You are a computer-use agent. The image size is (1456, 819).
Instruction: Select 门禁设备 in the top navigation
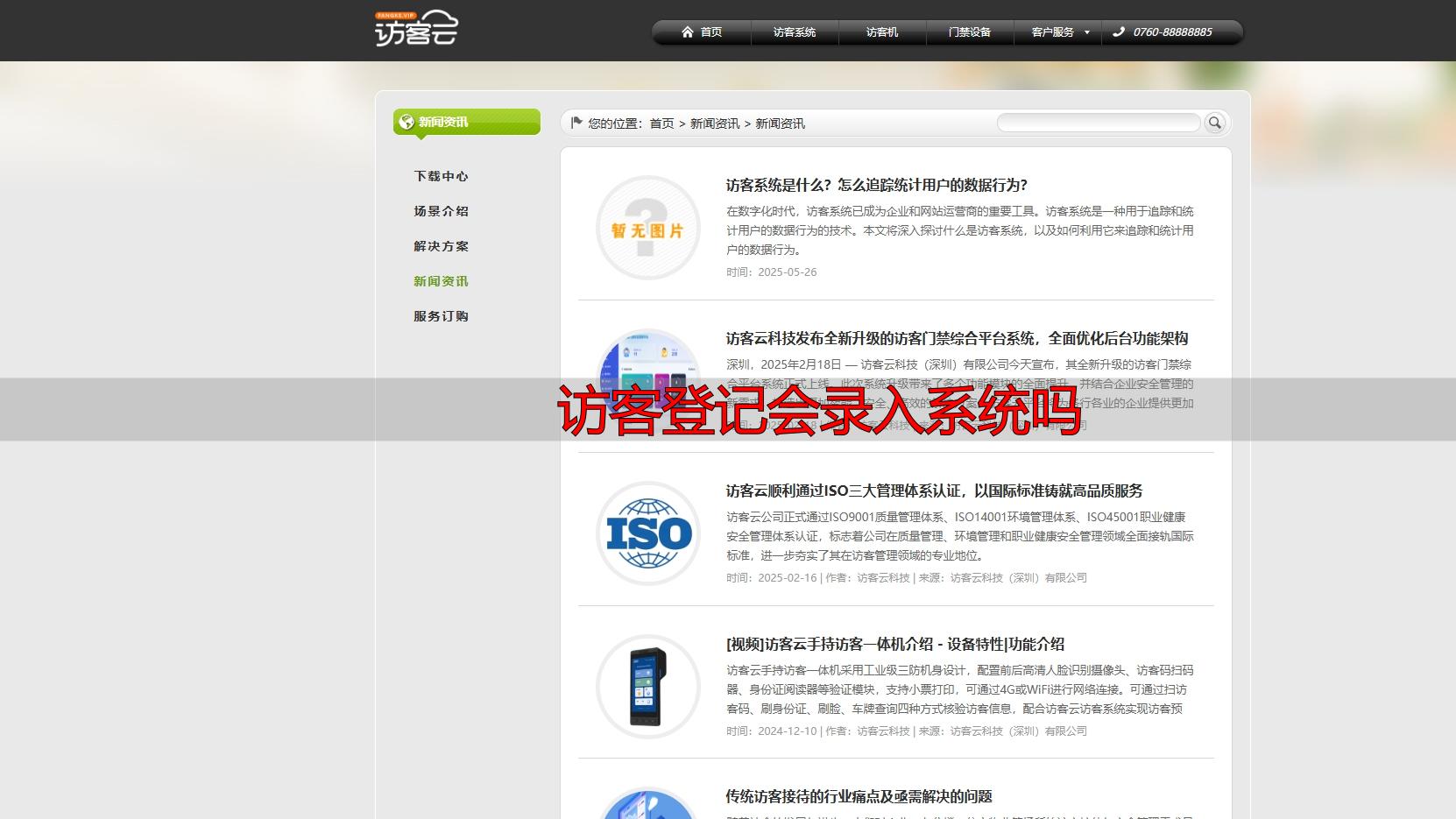point(969,32)
